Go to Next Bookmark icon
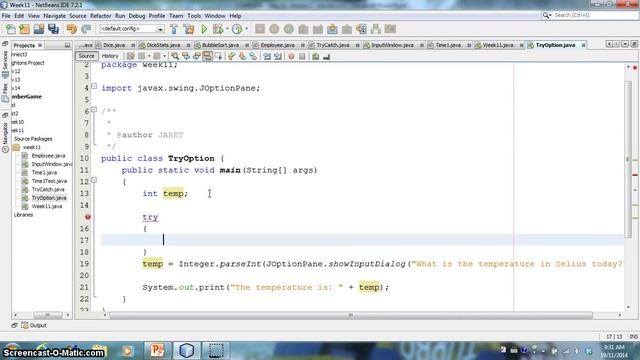 coord(242,56)
